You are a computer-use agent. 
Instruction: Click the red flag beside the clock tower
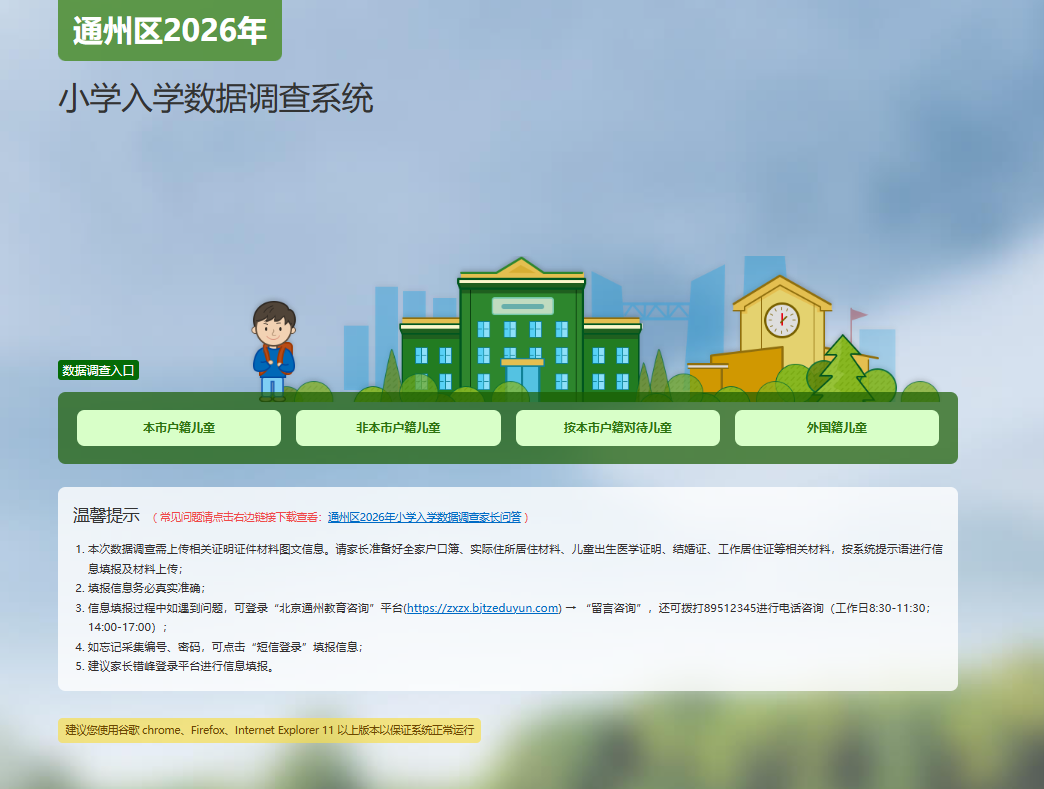point(858,315)
